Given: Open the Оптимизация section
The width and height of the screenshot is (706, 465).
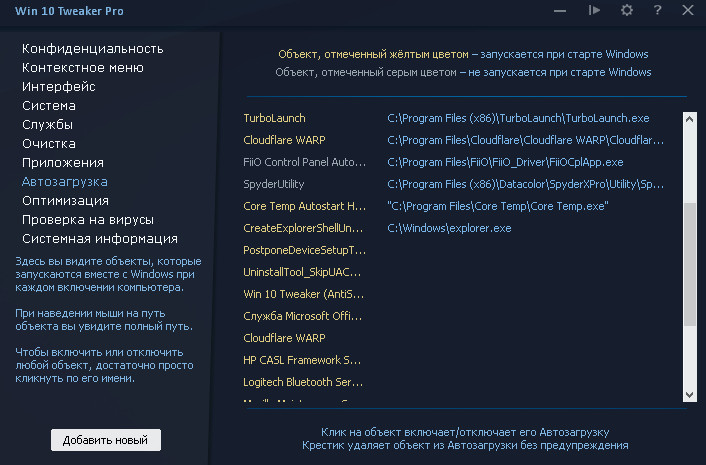Looking at the screenshot, I should 65,201.
